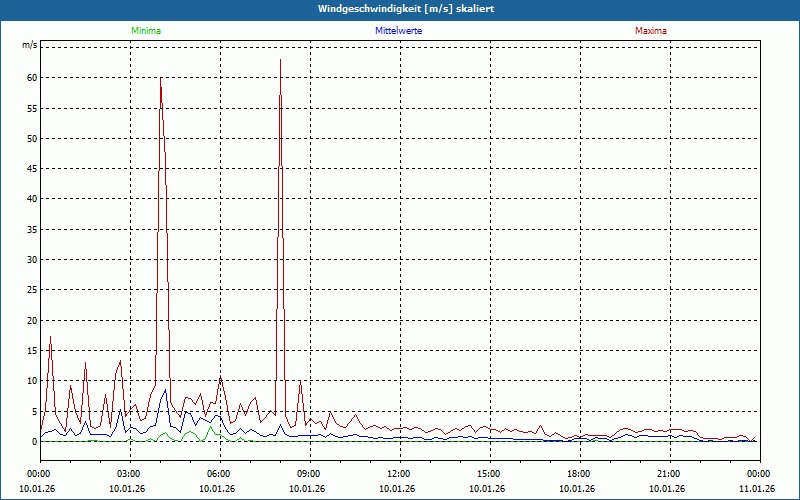Click the 18:00 time axis label

[580, 474]
